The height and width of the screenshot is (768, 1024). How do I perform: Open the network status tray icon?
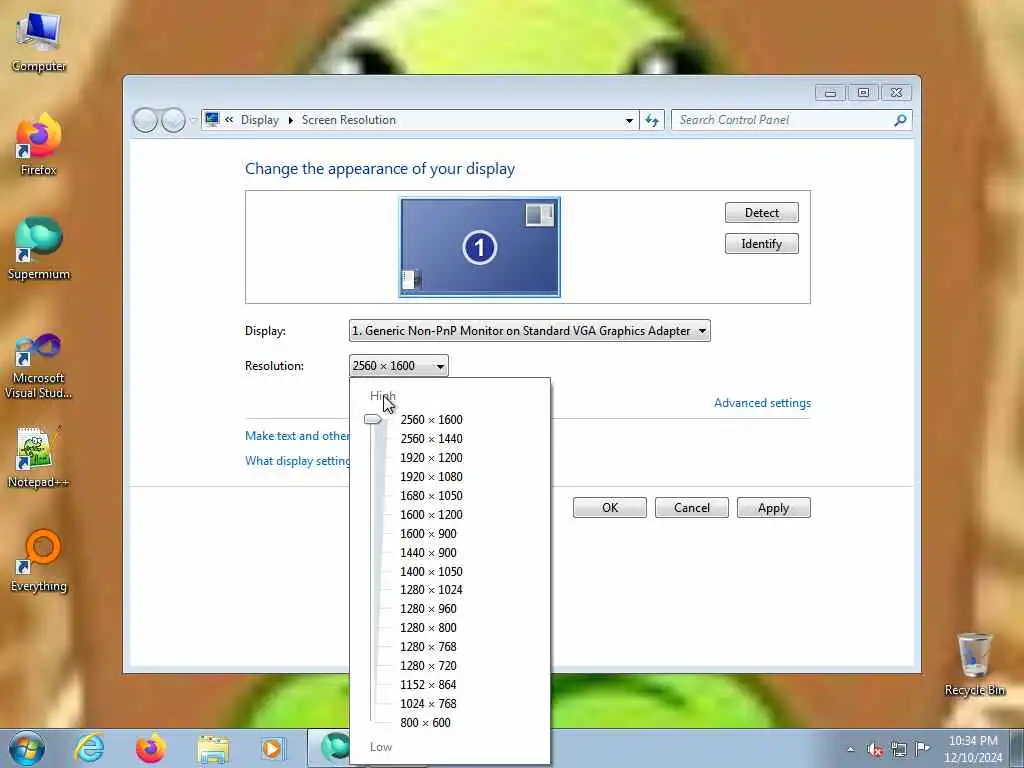(899, 749)
